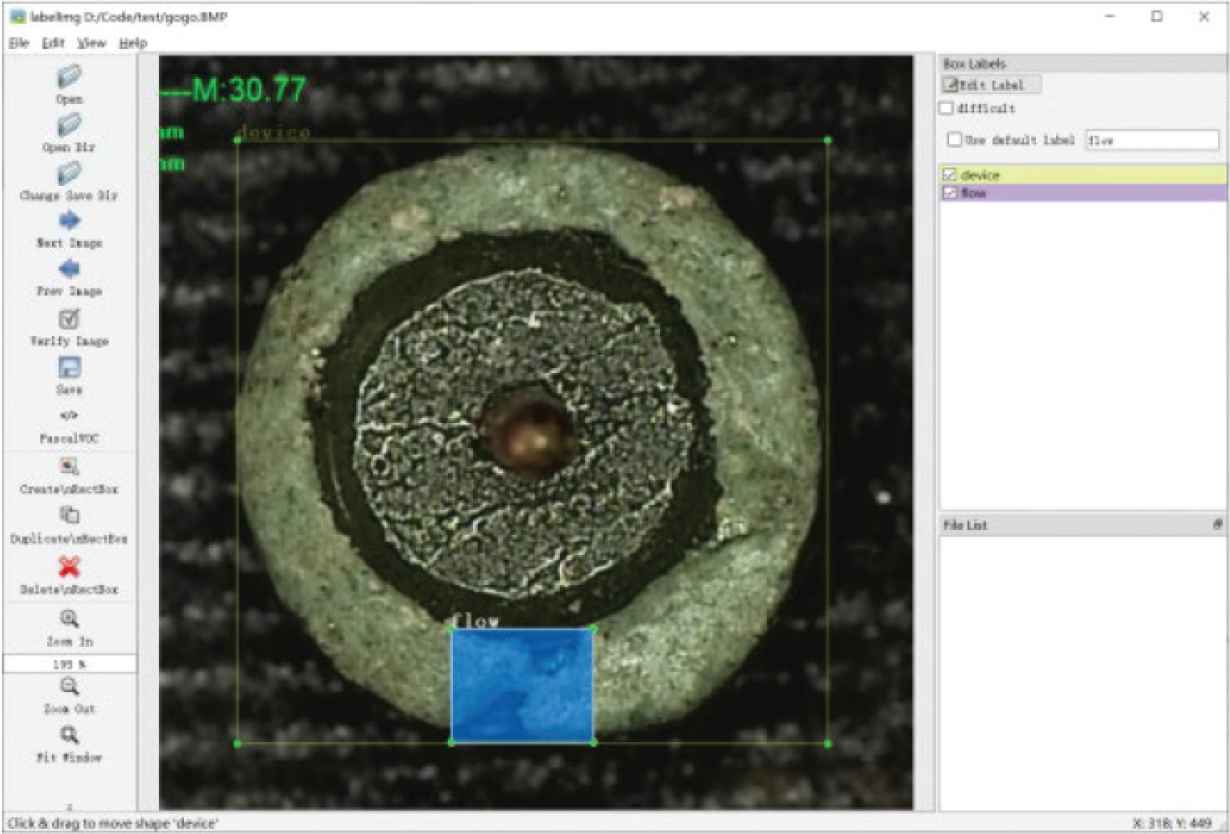Viewport: 1230px width, 834px height.
Task: Uncheck the device label visibility checkbox
Action: pos(950,175)
